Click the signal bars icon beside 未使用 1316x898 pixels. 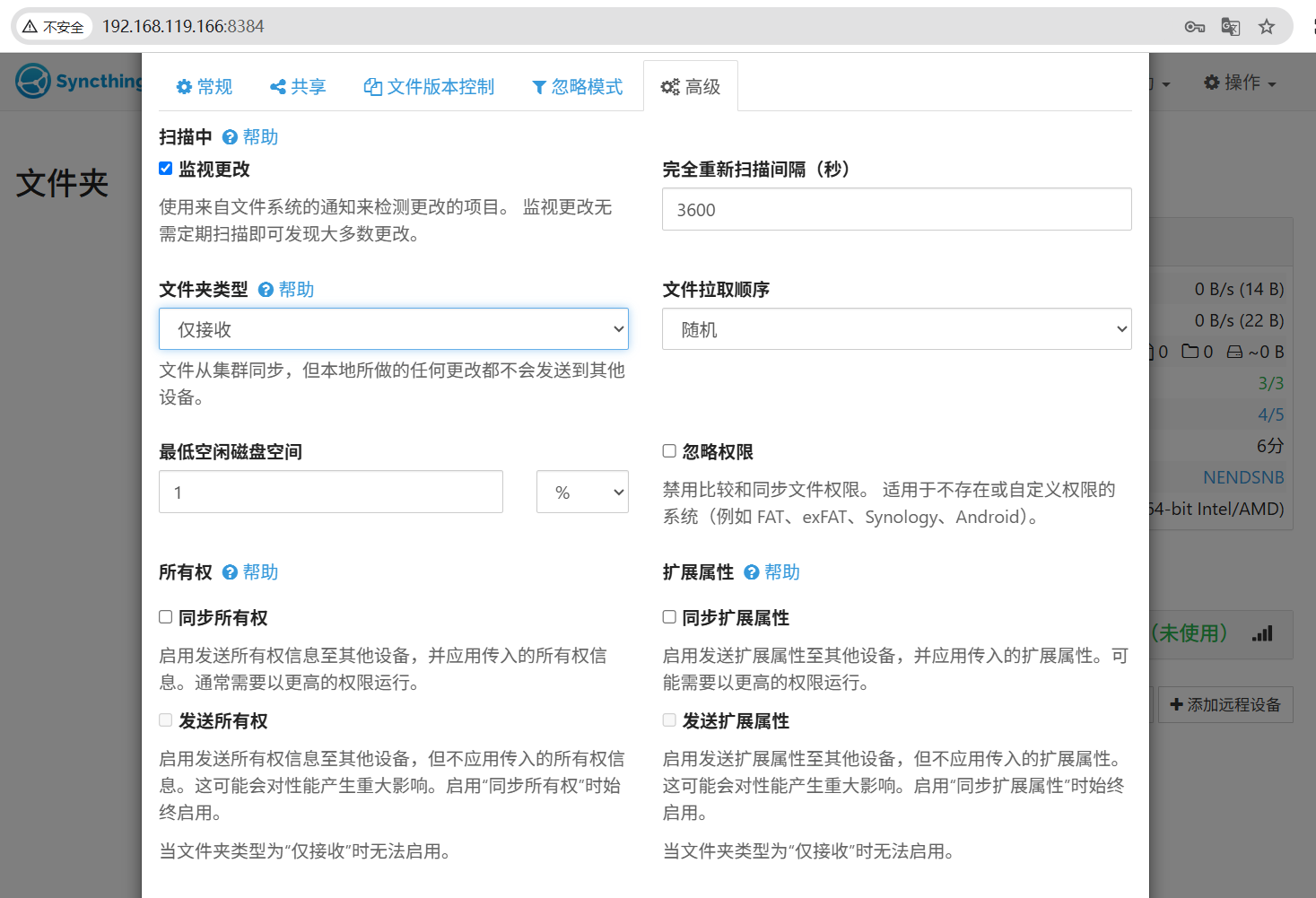click(x=1262, y=634)
